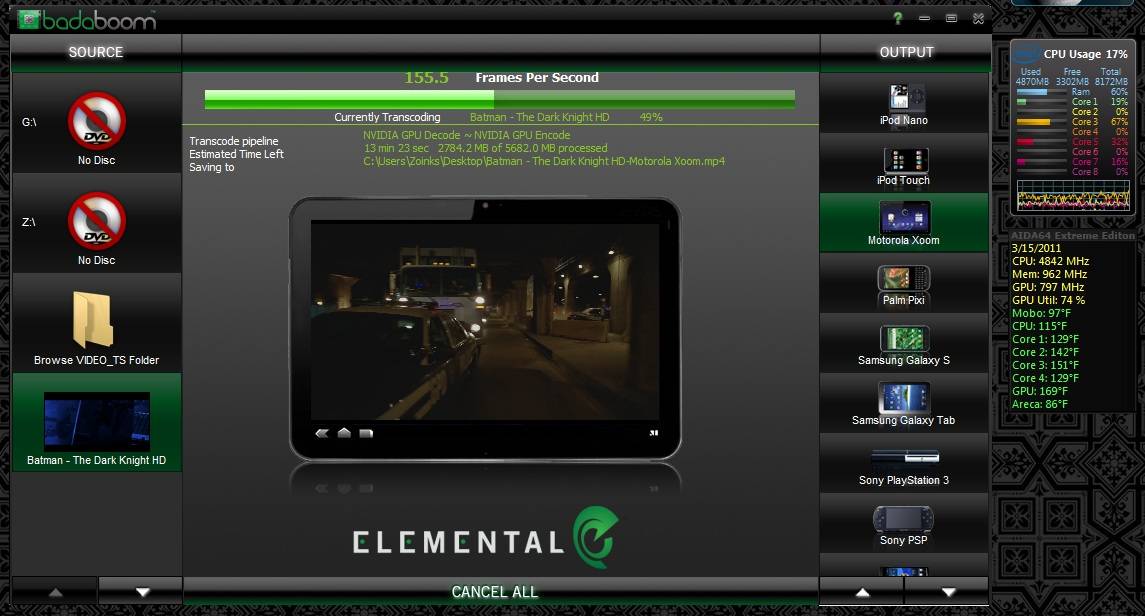Click the OUTPUT panel header
The width and height of the screenshot is (1145, 616).
tap(906, 52)
